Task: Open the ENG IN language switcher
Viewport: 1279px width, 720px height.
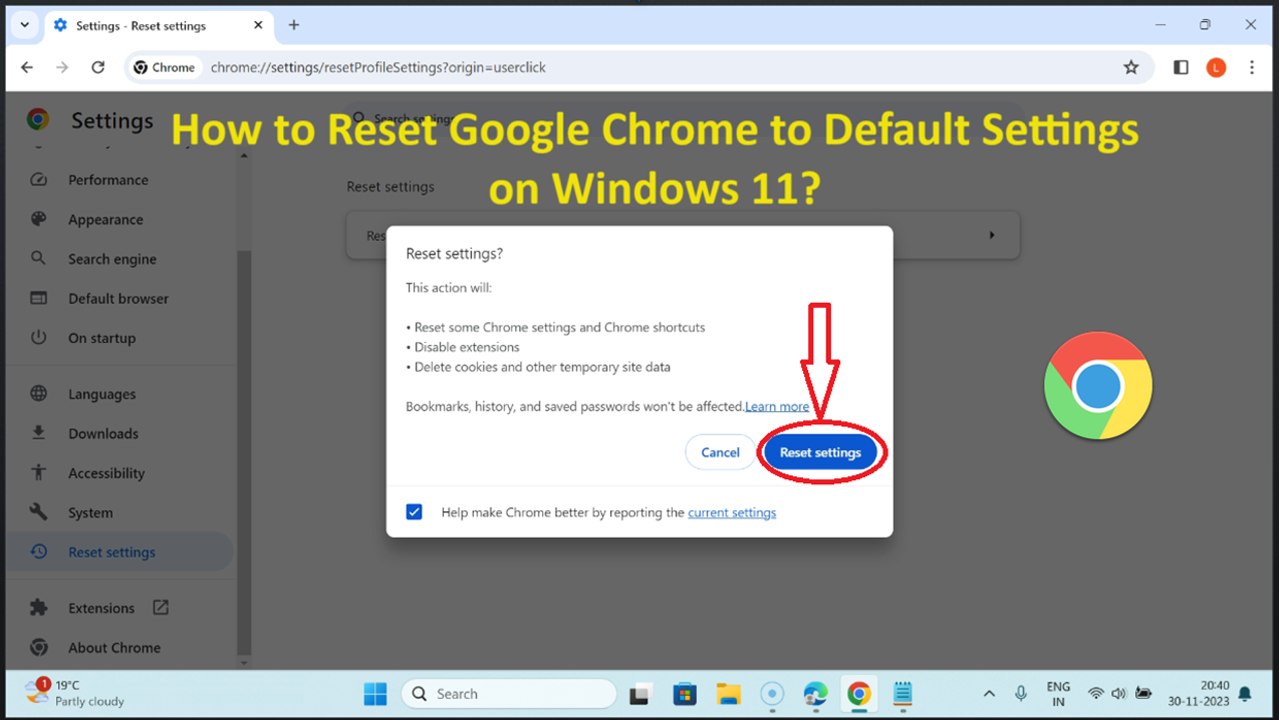Action: 1058,694
